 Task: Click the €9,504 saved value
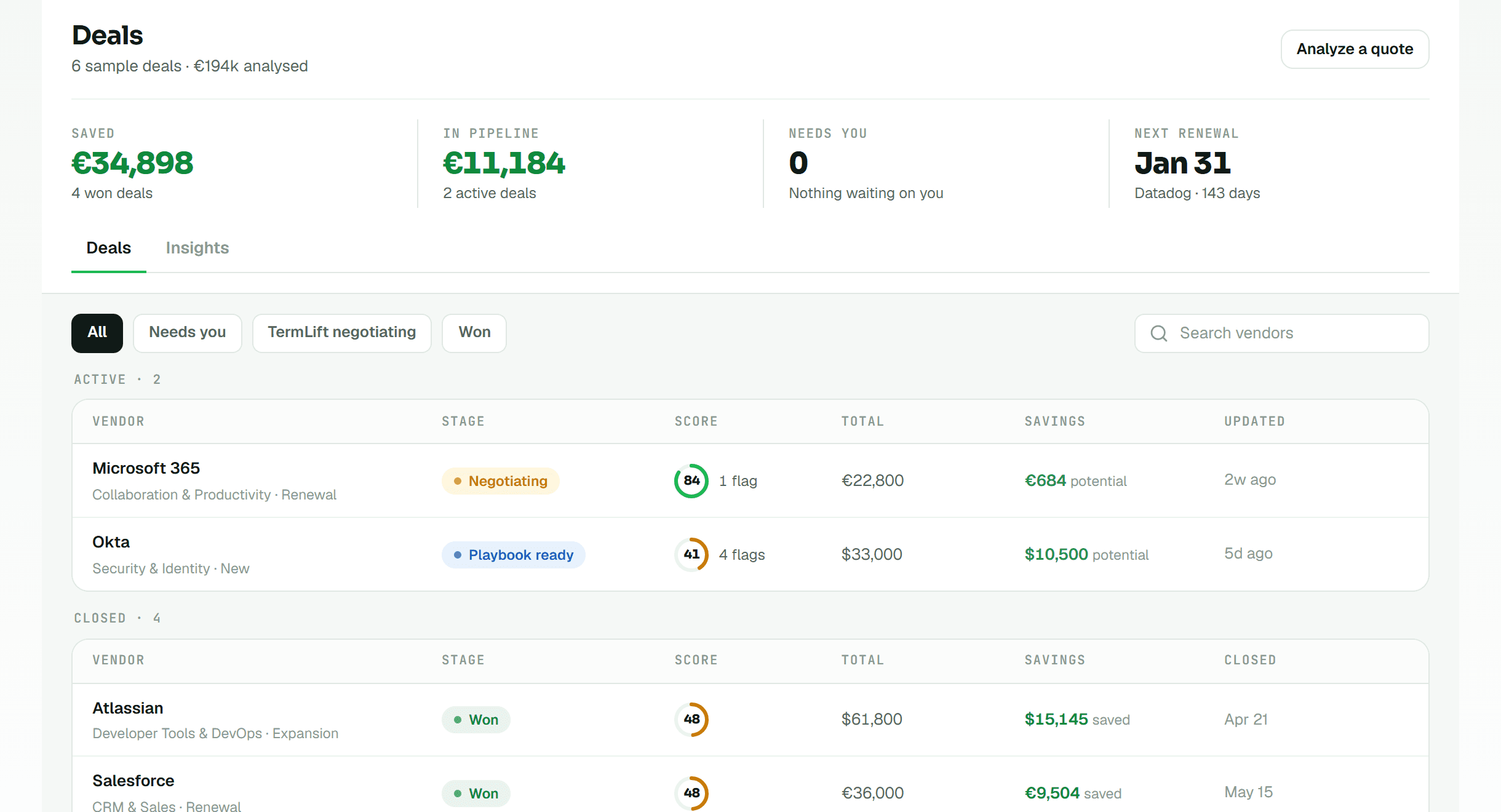point(1073,793)
